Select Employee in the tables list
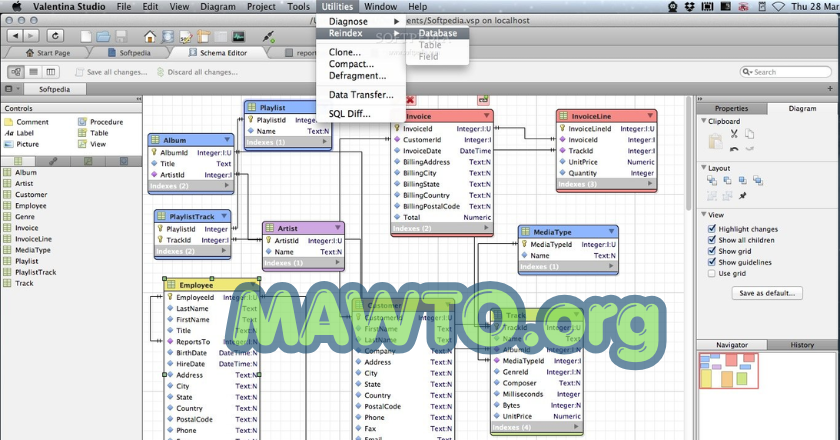The image size is (840, 440). pos(31,206)
